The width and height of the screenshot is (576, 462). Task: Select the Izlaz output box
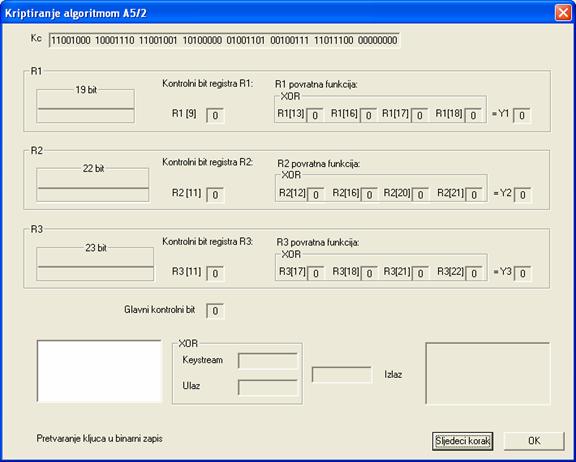[x=488, y=373]
